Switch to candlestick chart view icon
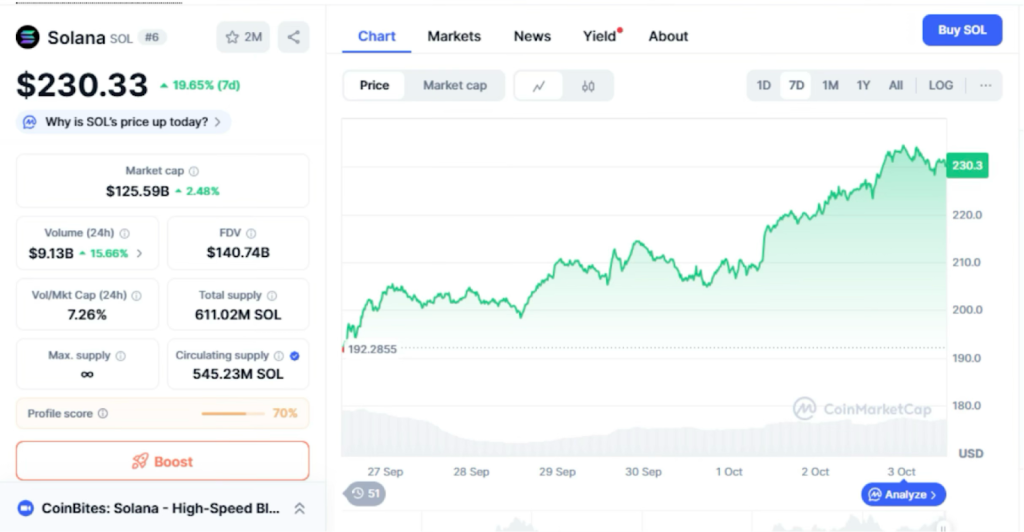The height and width of the screenshot is (532, 1024). [588, 86]
